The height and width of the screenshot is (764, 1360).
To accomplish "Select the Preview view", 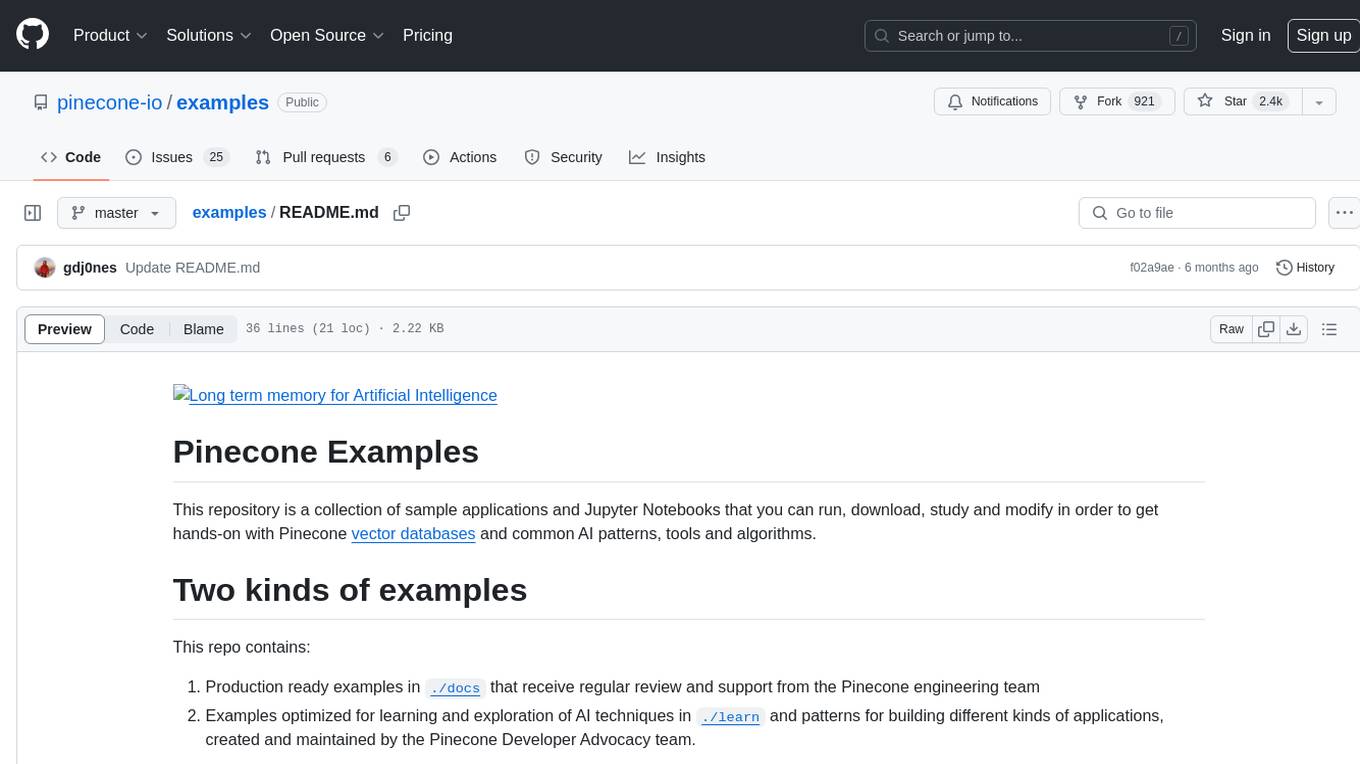I will pos(65,329).
